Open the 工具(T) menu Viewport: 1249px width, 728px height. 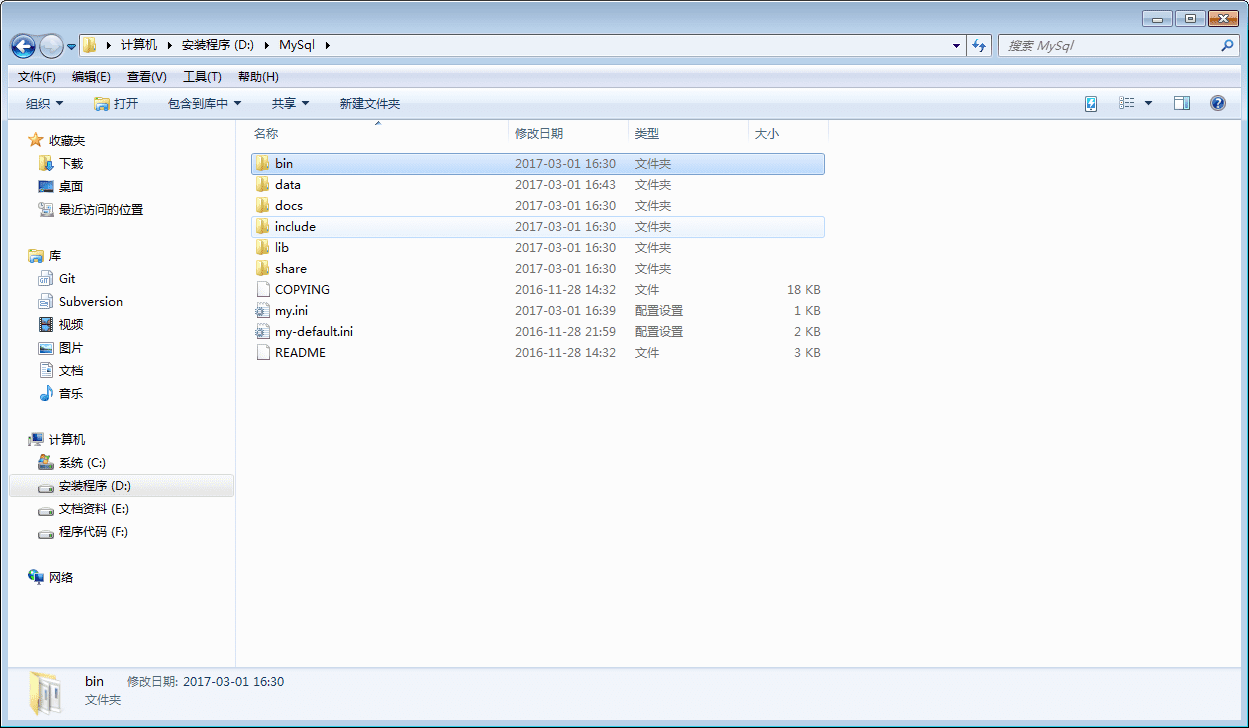coord(202,77)
